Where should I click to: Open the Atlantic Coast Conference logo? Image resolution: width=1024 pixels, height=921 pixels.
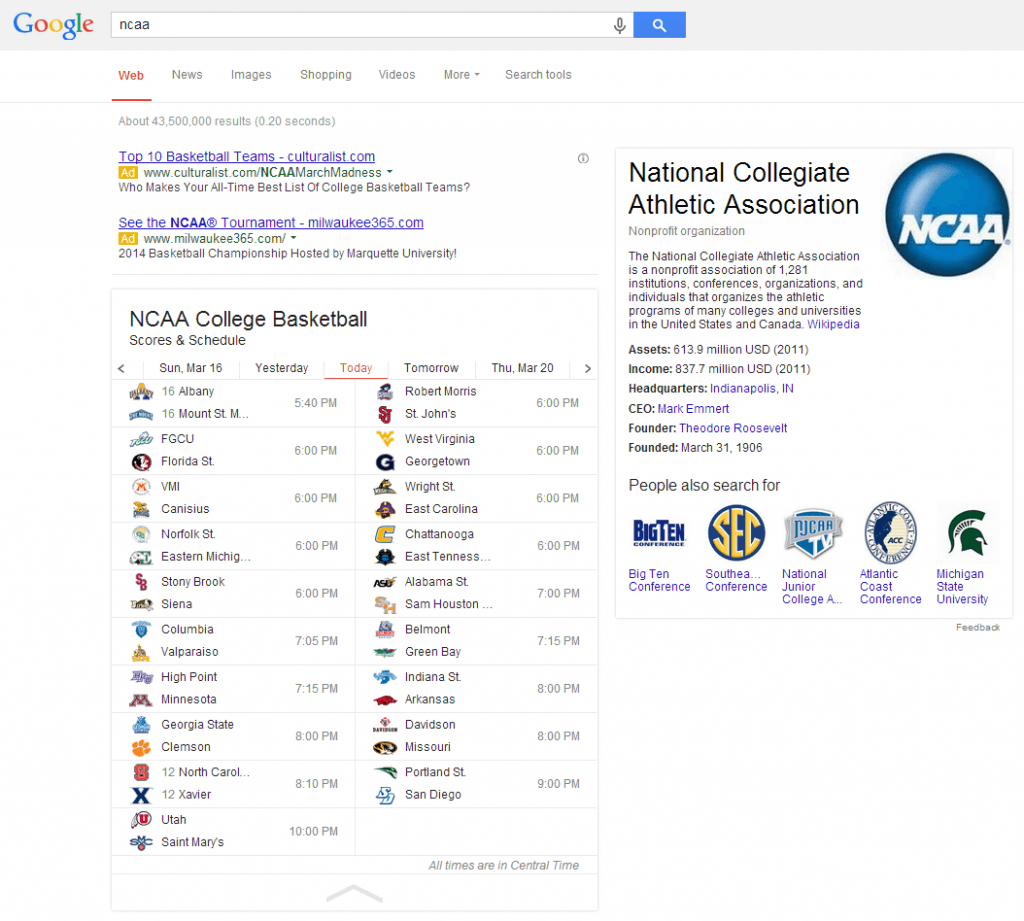pyautogui.click(x=890, y=532)
